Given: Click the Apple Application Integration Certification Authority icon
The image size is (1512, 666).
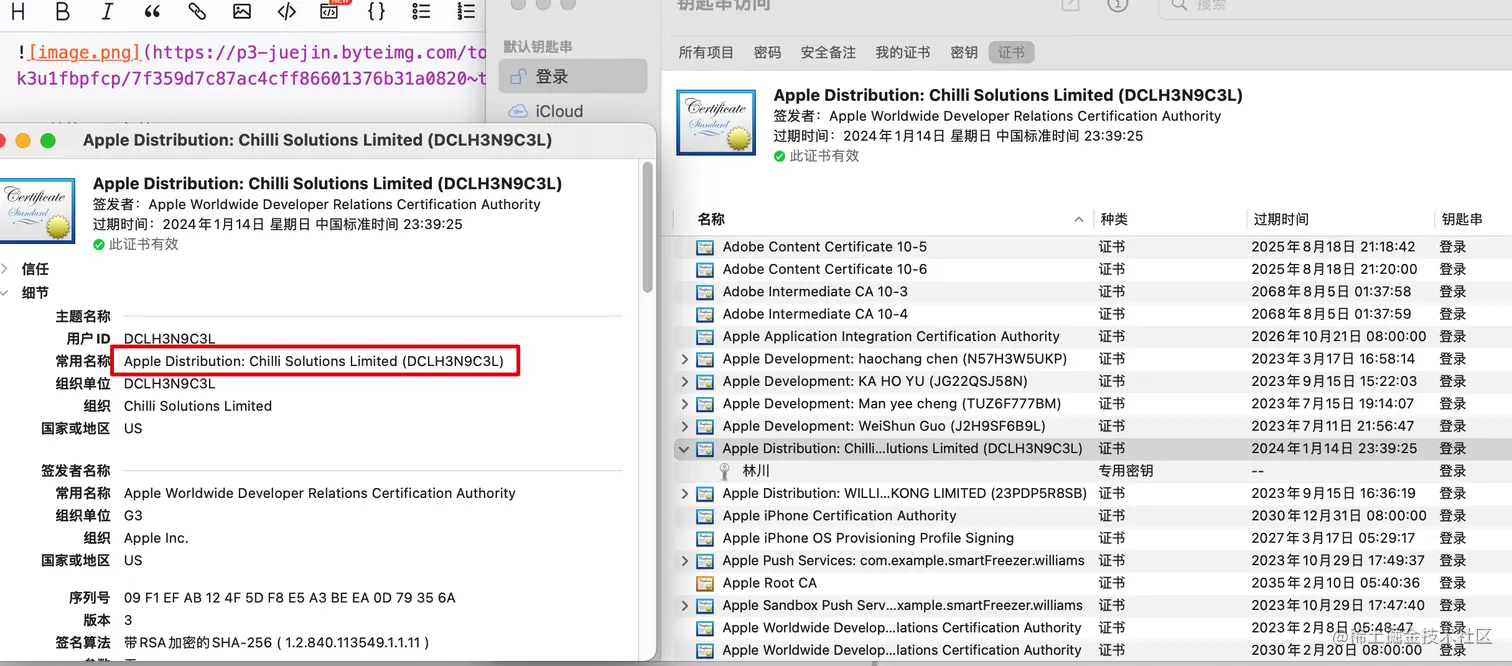Looking at the screenshot, I should pyautogui.click(x=705, y=337).
